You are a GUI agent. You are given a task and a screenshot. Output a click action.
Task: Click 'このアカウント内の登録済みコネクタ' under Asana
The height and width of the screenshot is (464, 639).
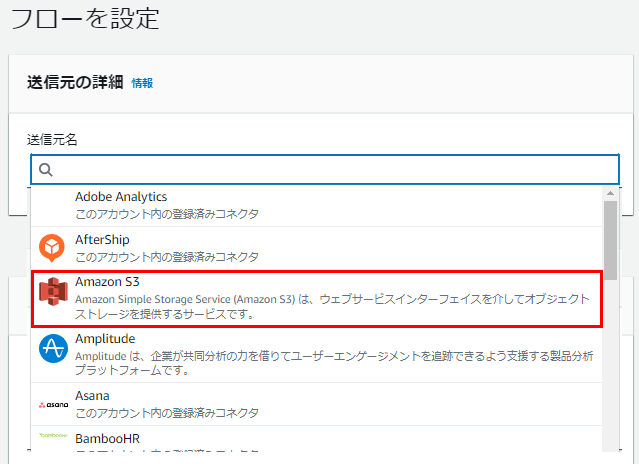[167, 413]
